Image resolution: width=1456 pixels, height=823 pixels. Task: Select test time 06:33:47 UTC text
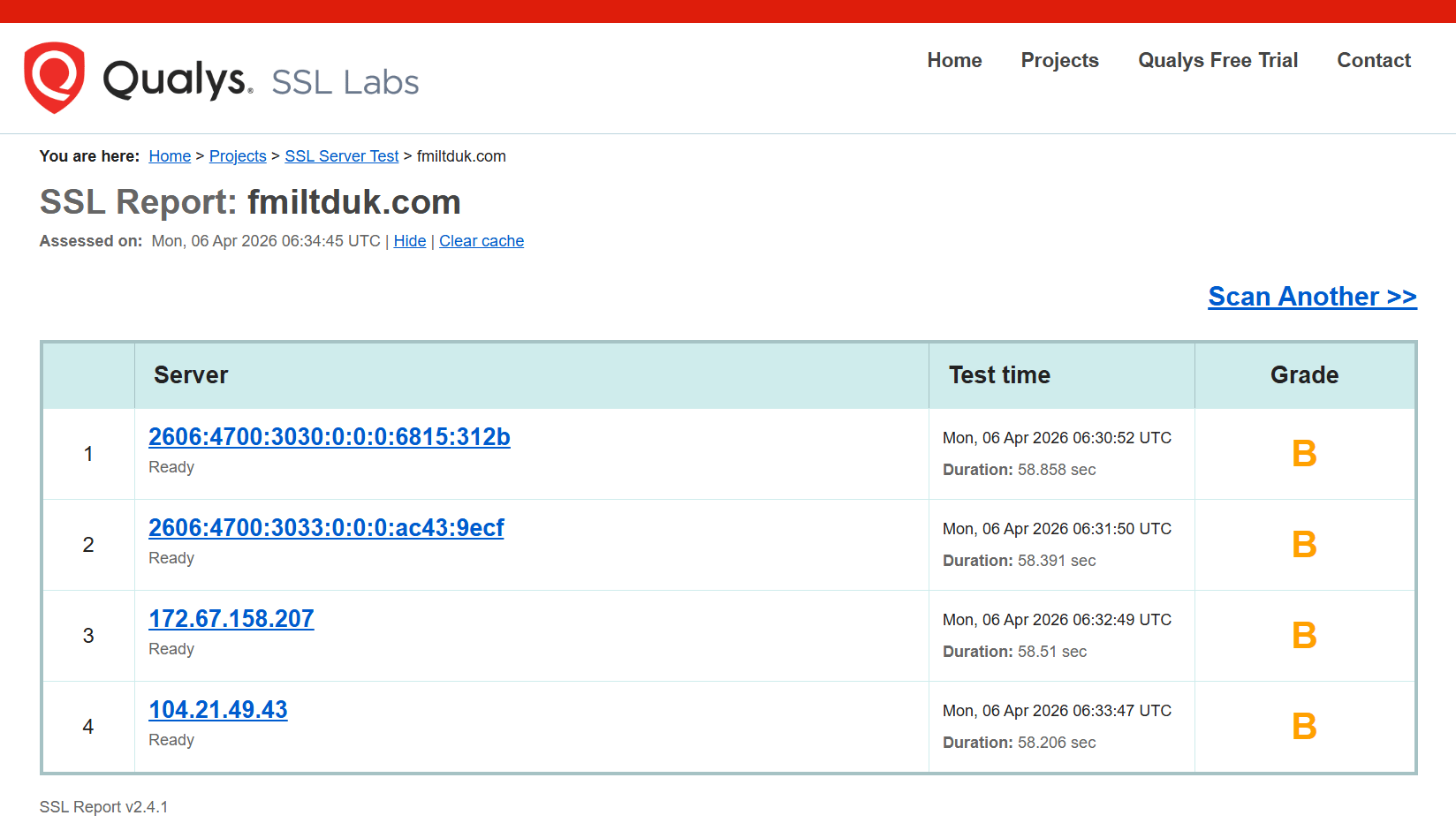point(1057,711)
